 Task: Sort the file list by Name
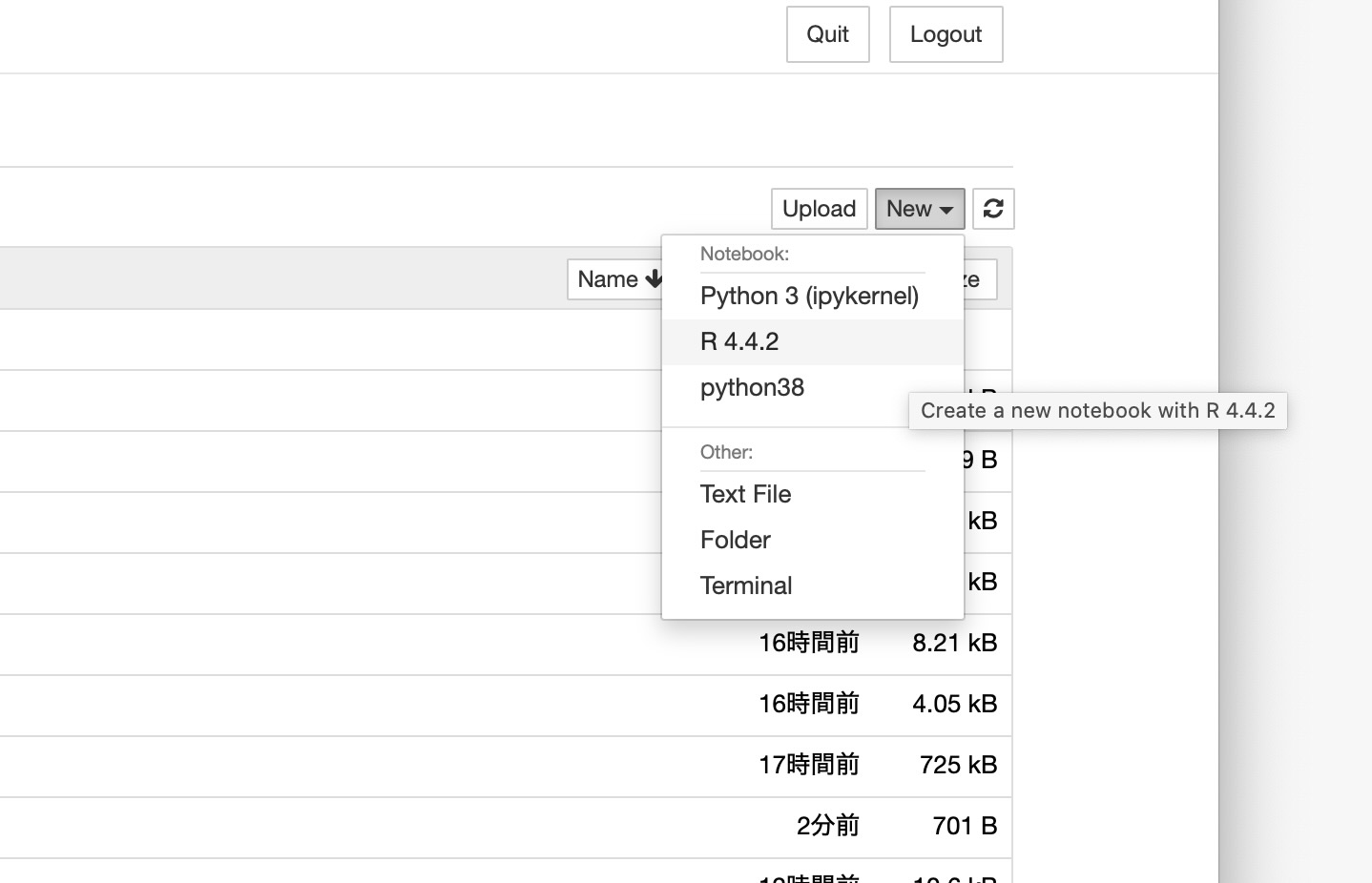pyautogui.click(x=615, y=279)
